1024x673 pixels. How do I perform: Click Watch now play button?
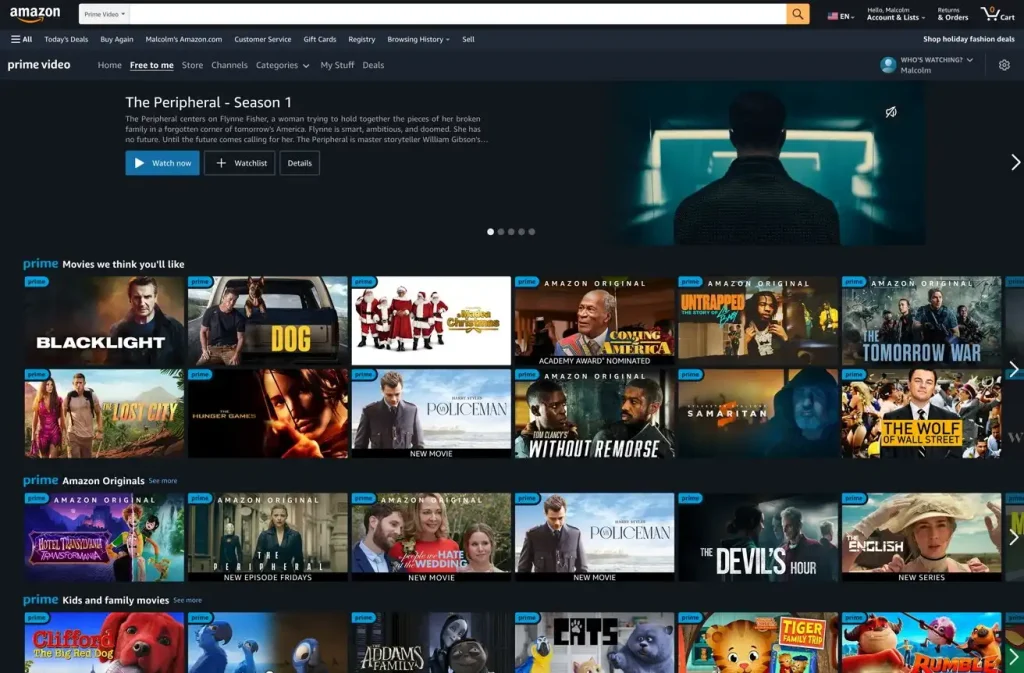point(163,163)
